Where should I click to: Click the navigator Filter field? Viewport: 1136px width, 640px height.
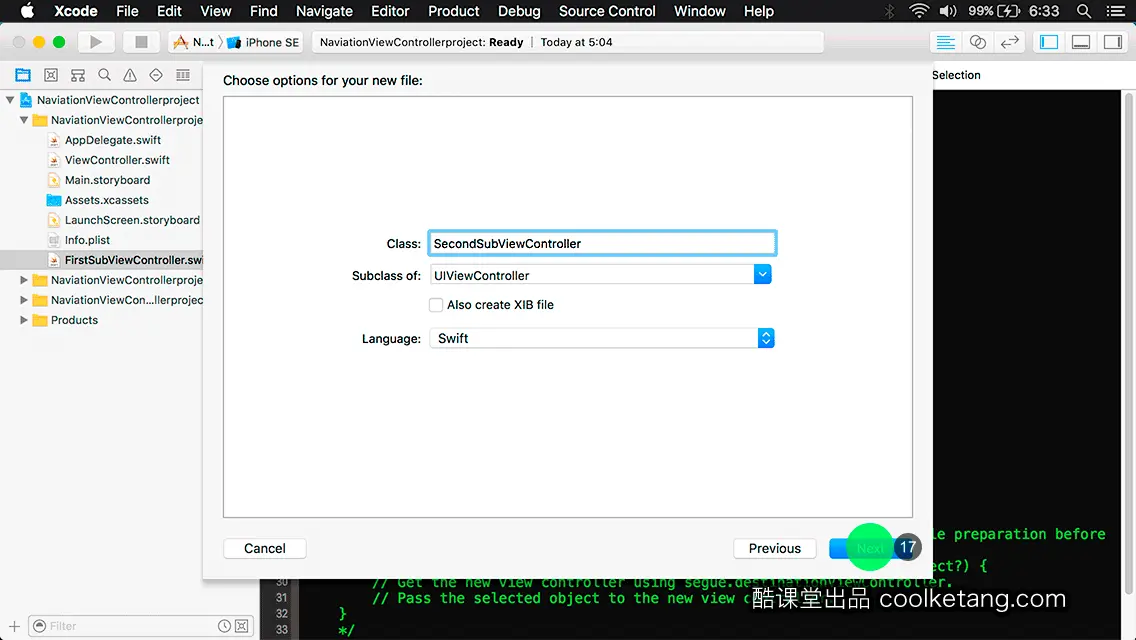[141, 626]
